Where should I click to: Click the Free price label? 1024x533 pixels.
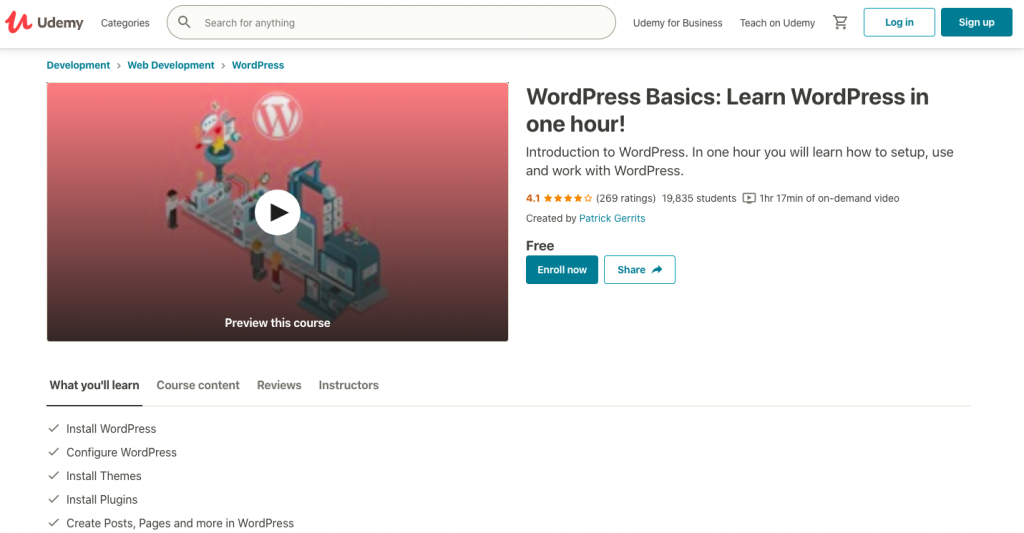point(540,246)
